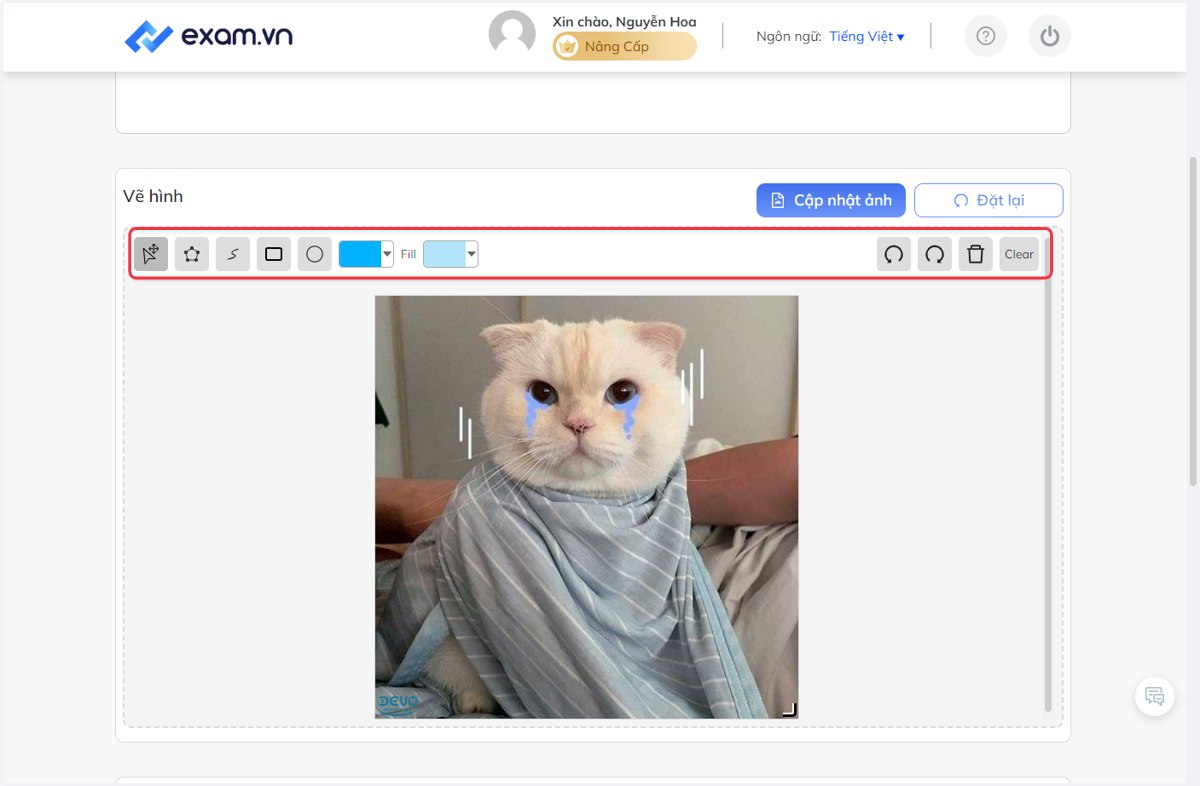Open the stroke color dropdown arrow
Image resolution: width=1200 pixels, height=786 pixels.
click(x=387, y=254)
